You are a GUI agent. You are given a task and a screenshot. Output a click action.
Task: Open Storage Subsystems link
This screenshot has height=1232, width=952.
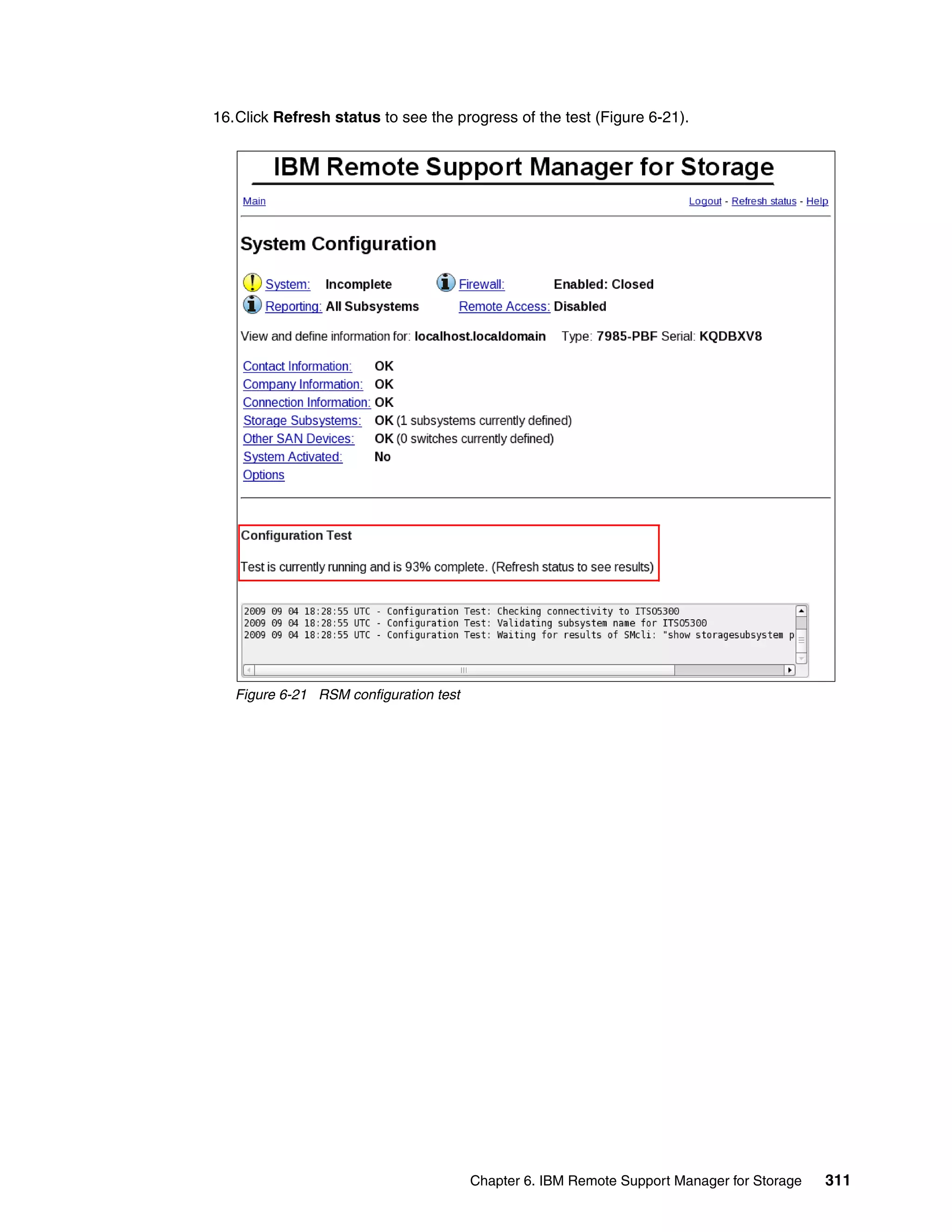pyautogui.click(x=302, y=420)
